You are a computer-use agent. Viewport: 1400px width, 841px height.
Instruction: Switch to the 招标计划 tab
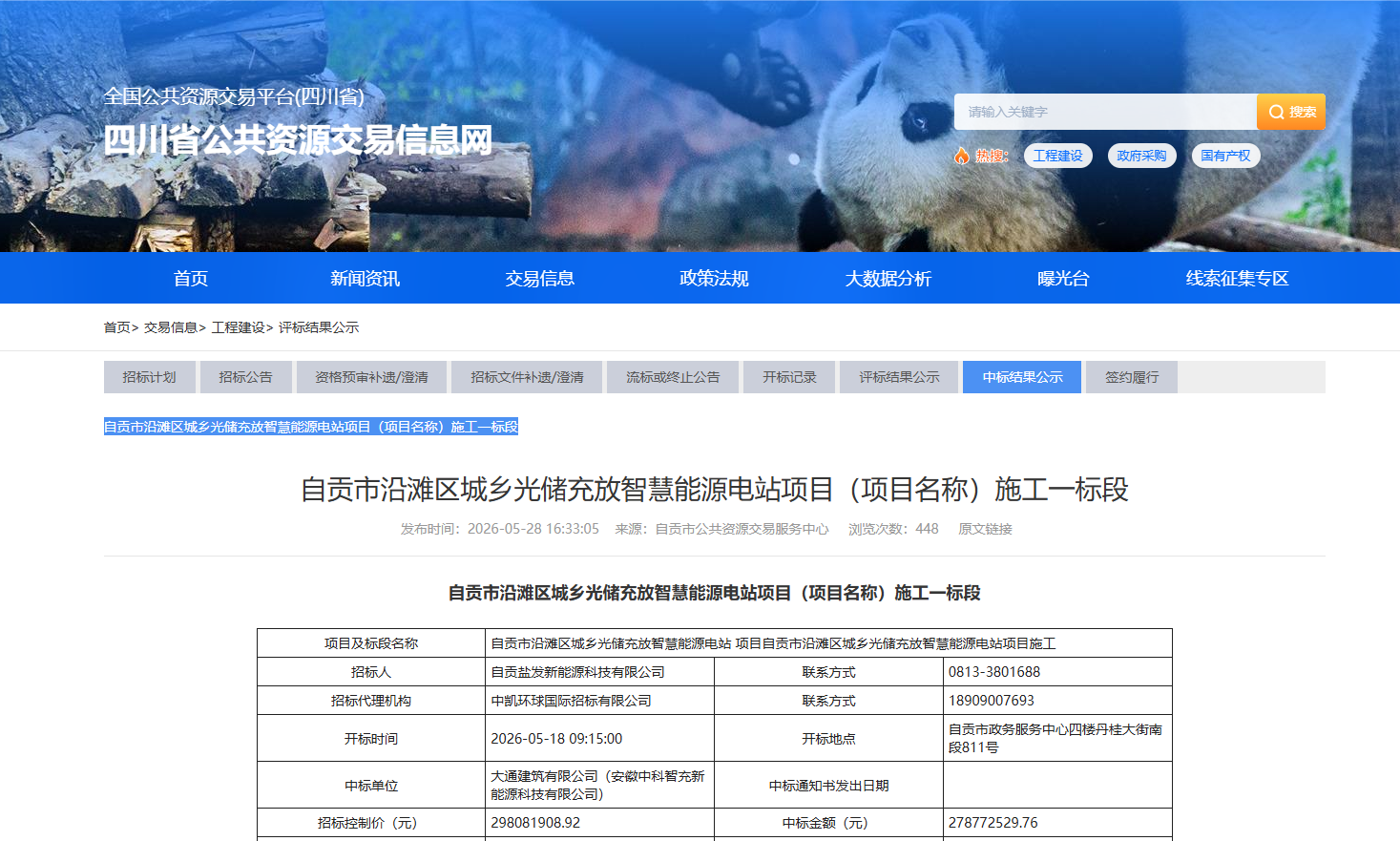click(150, 377)
